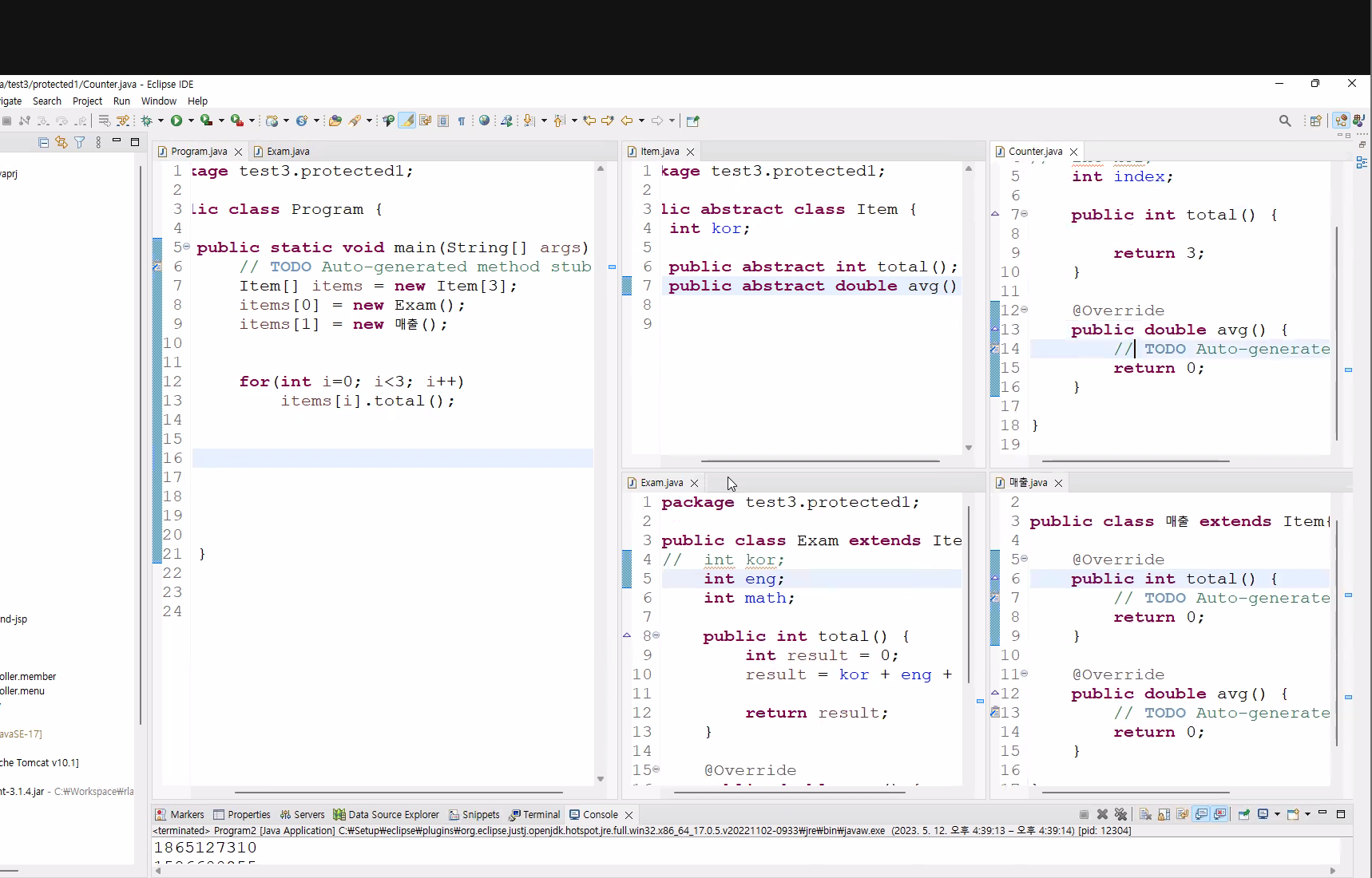
Task: Collapse All in Package Explorer
Action: pyautogui.click(x=44, y=142)
